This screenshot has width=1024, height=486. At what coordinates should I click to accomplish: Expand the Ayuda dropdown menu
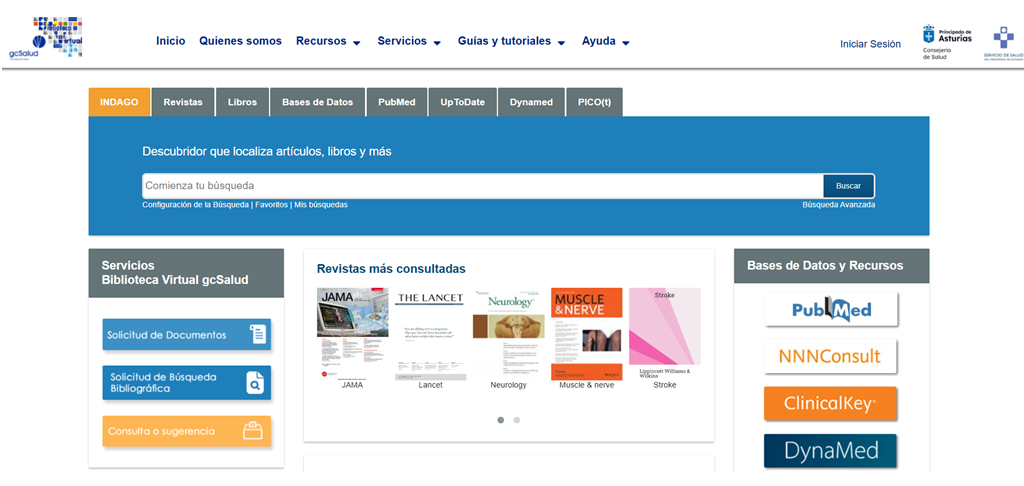(x=605, y=41)
